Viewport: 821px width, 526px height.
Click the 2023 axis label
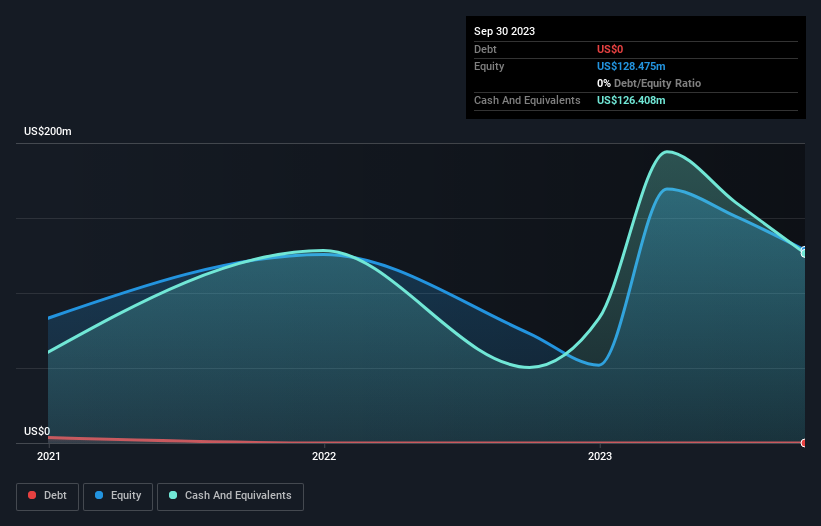(600, 456)
